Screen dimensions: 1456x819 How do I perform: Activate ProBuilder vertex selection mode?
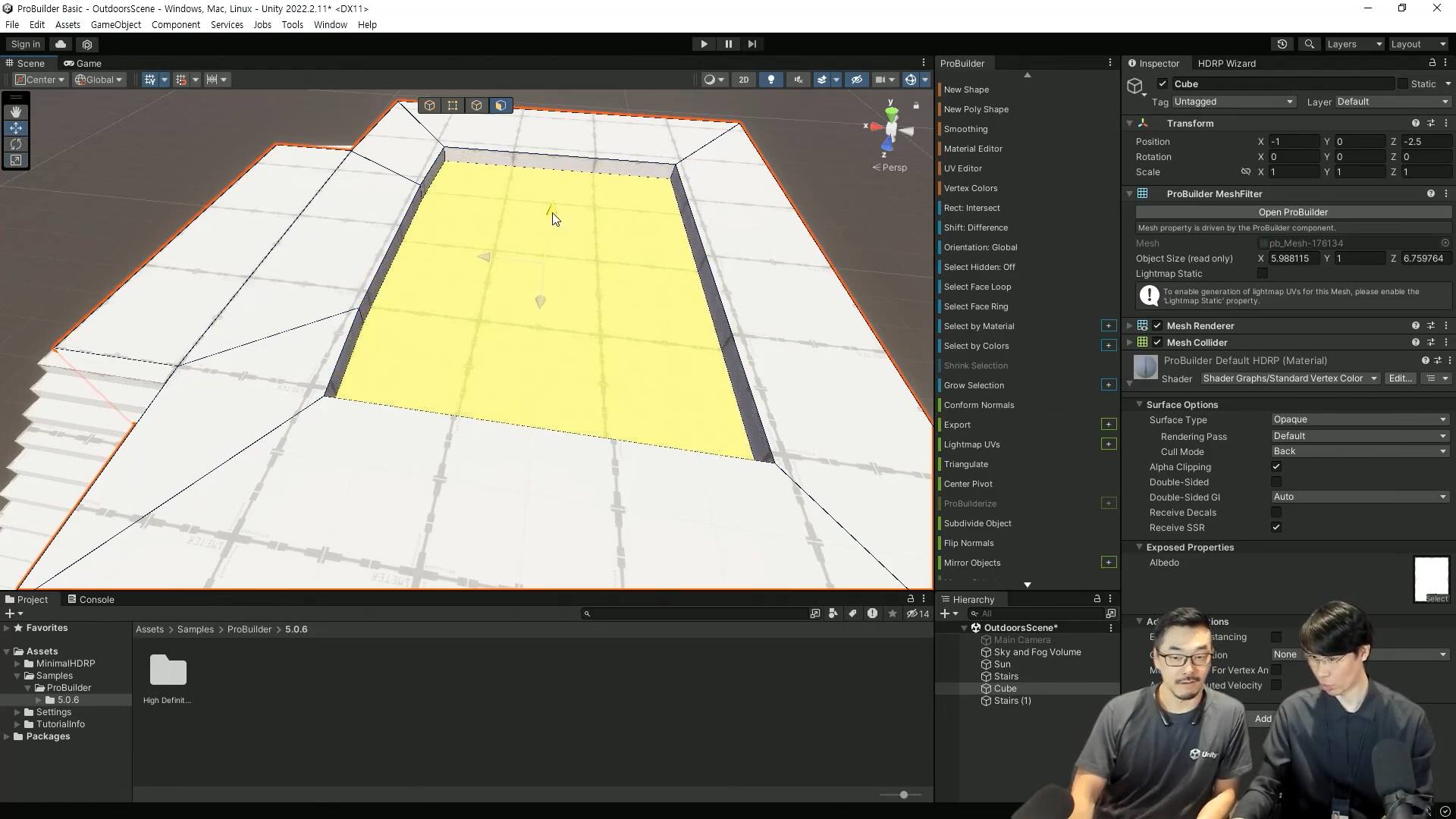[x=453, y=105]
